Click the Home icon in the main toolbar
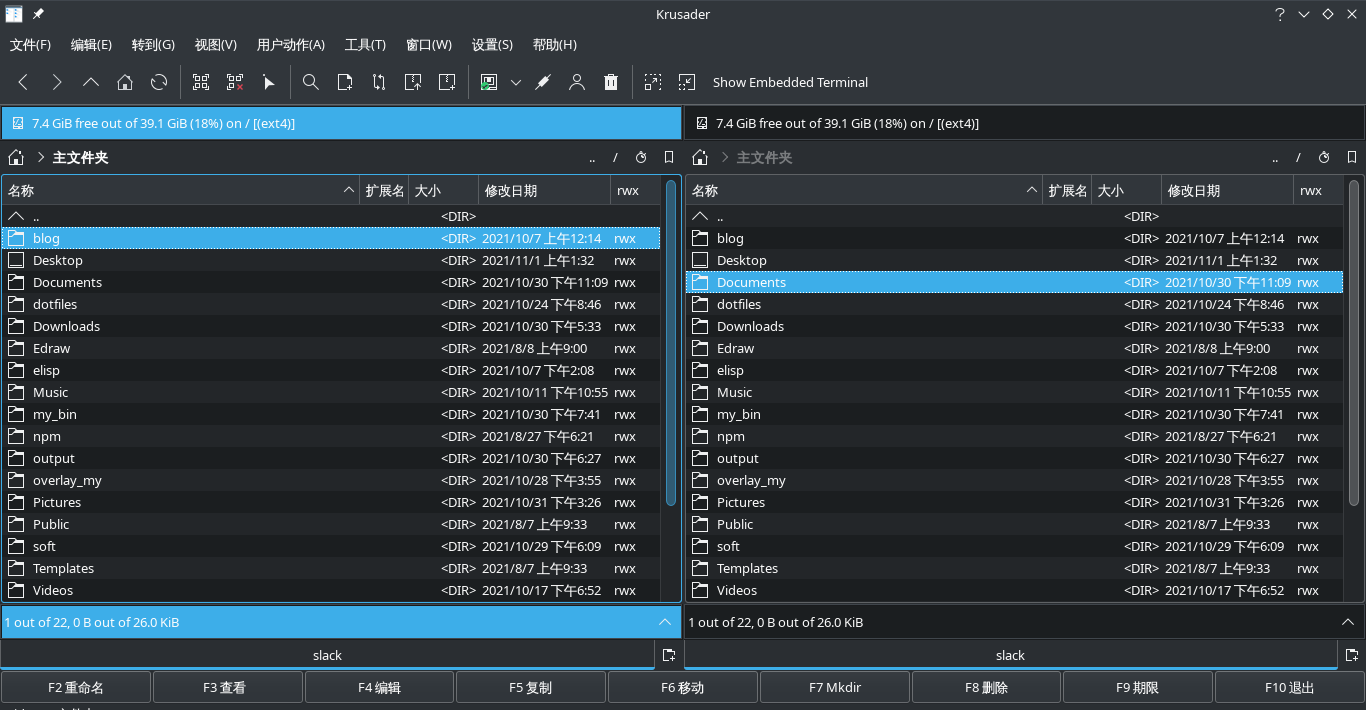This screenshot has height=710, width=1366. tap(125, 83)
